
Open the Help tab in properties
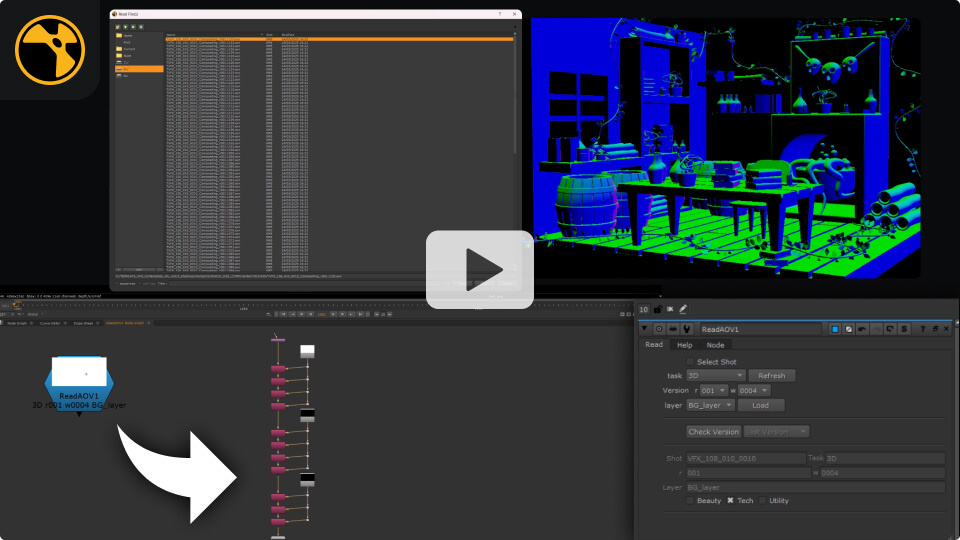684,345
